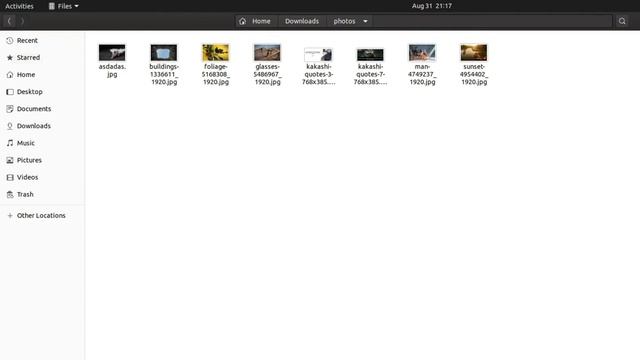Click the Trash label in sidebar

point(25,195)
